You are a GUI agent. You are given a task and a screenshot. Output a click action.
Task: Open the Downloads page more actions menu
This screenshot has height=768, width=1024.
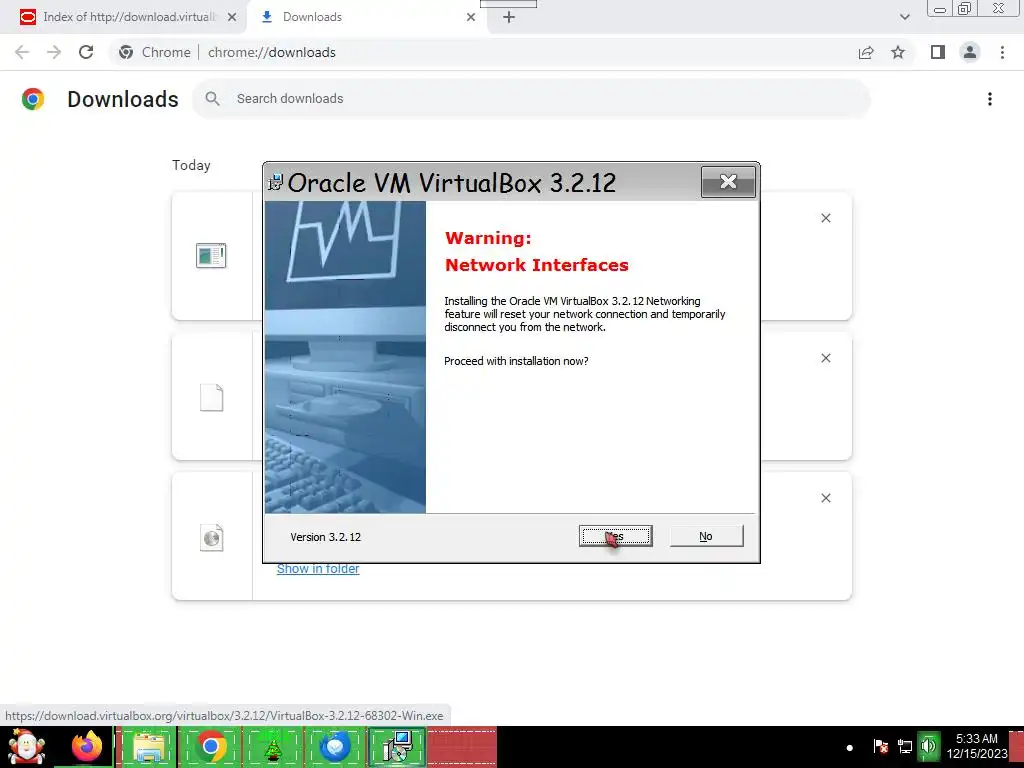(x=990, y=99)
